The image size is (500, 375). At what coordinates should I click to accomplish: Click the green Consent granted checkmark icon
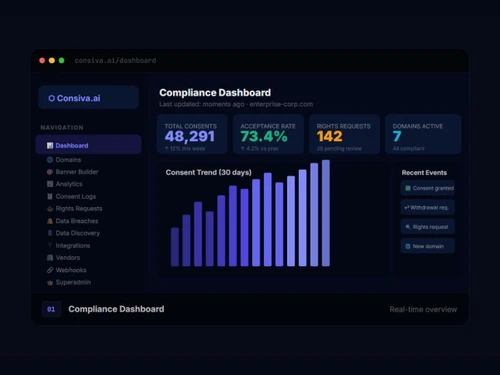point(408,188)
